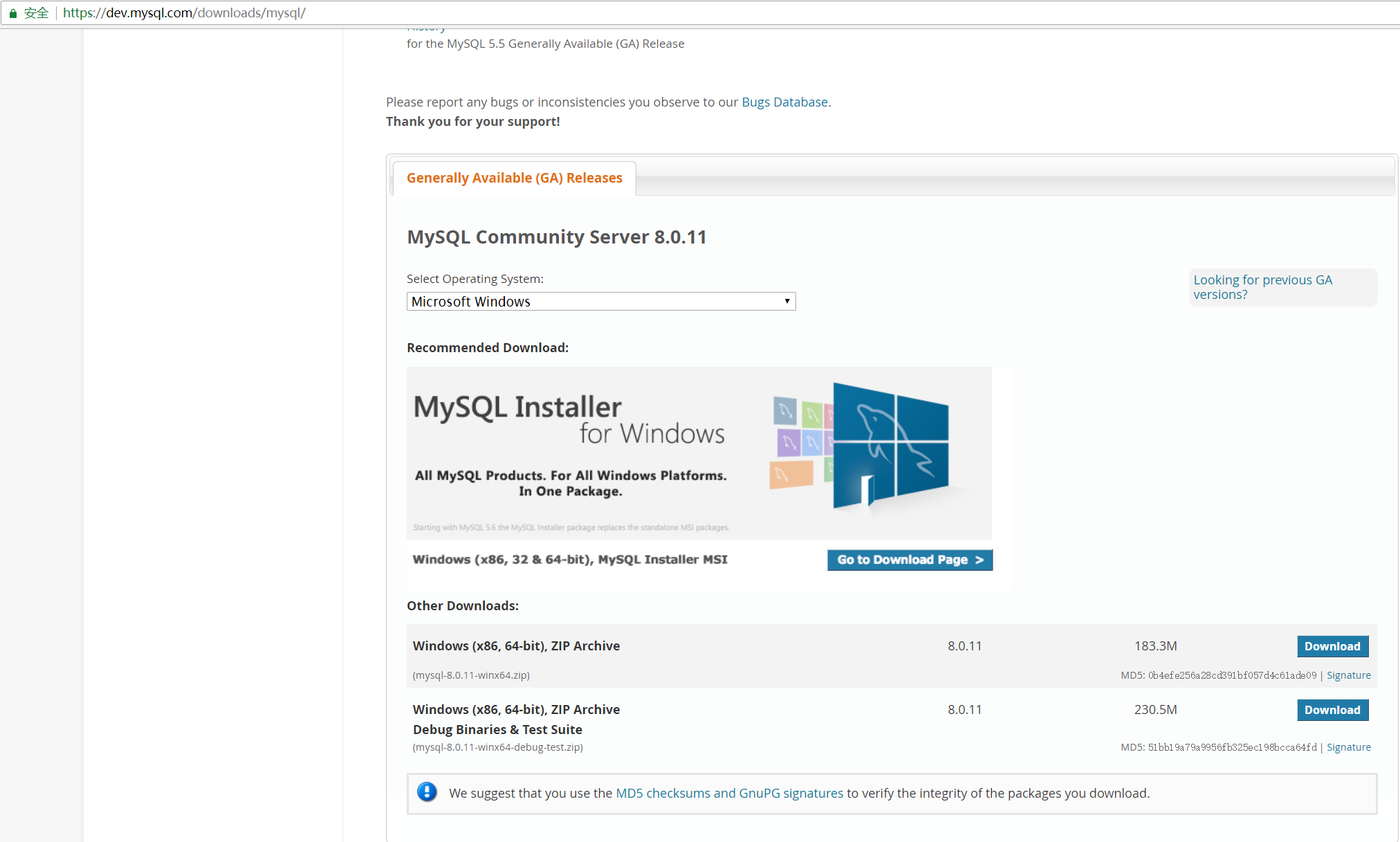This screenshot has width=1400, height=842.
Task: Open the Bugs Database link
Action: 784,102
